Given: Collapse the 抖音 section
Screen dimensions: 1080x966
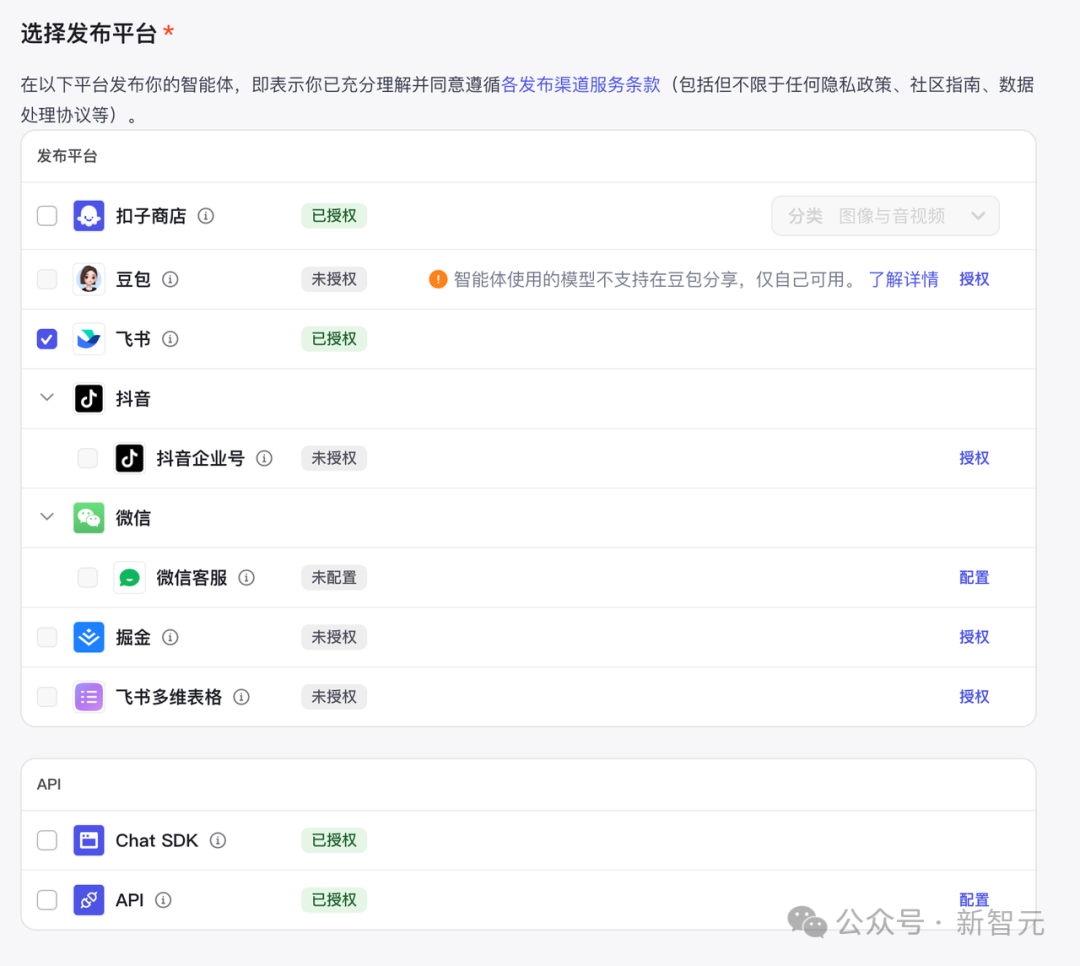Looking at the screenshot, I should [x=46, y=397].
